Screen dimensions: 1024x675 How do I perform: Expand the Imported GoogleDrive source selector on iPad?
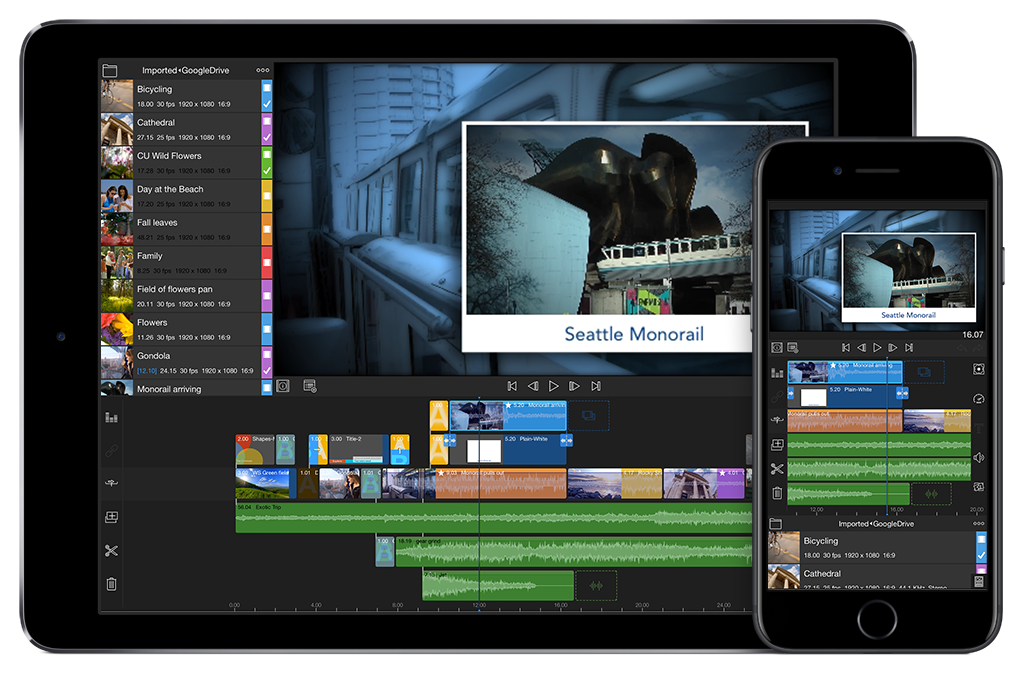(184, 71)
